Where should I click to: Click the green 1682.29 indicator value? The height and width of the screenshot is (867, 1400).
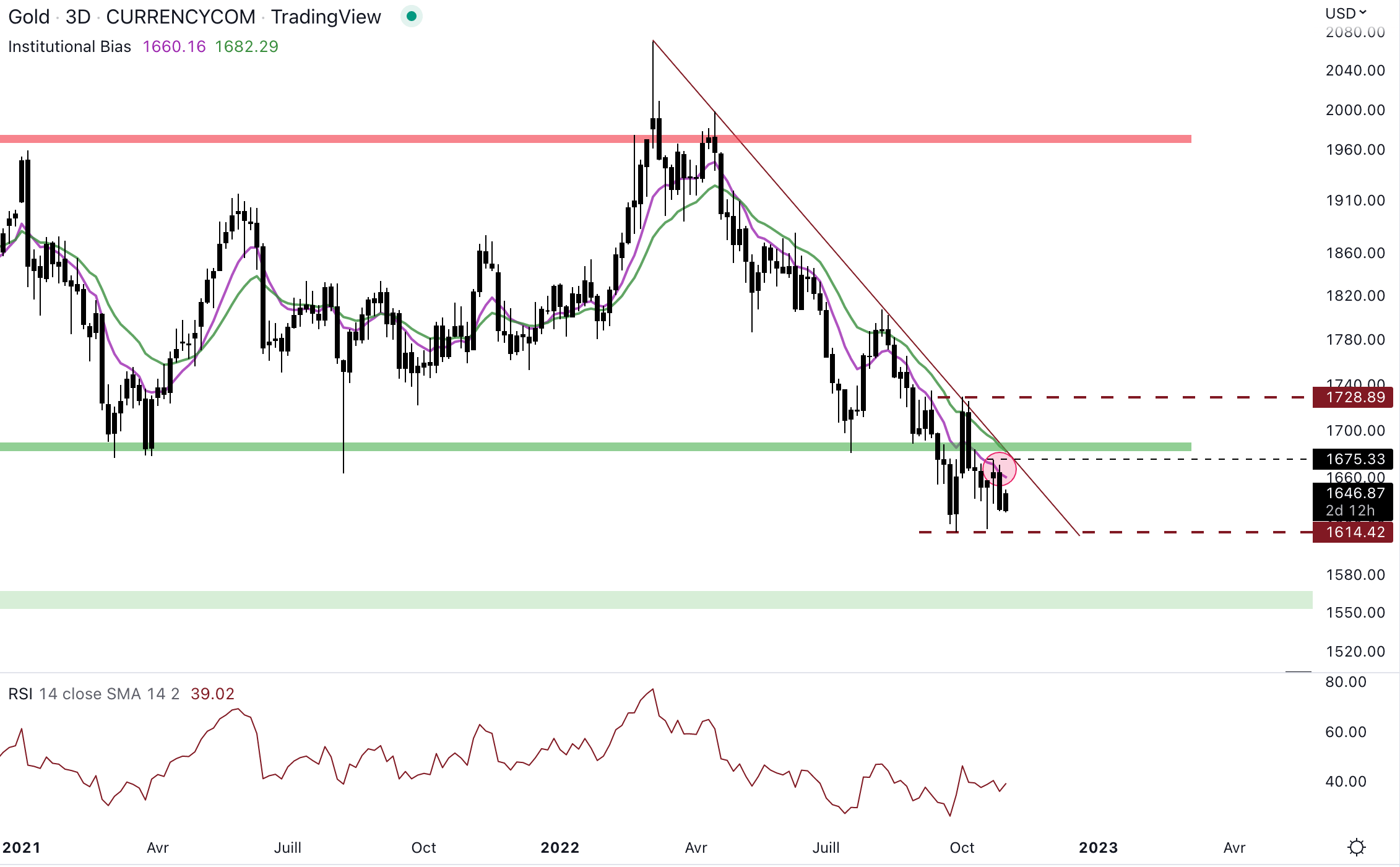(x=246, y=46)
